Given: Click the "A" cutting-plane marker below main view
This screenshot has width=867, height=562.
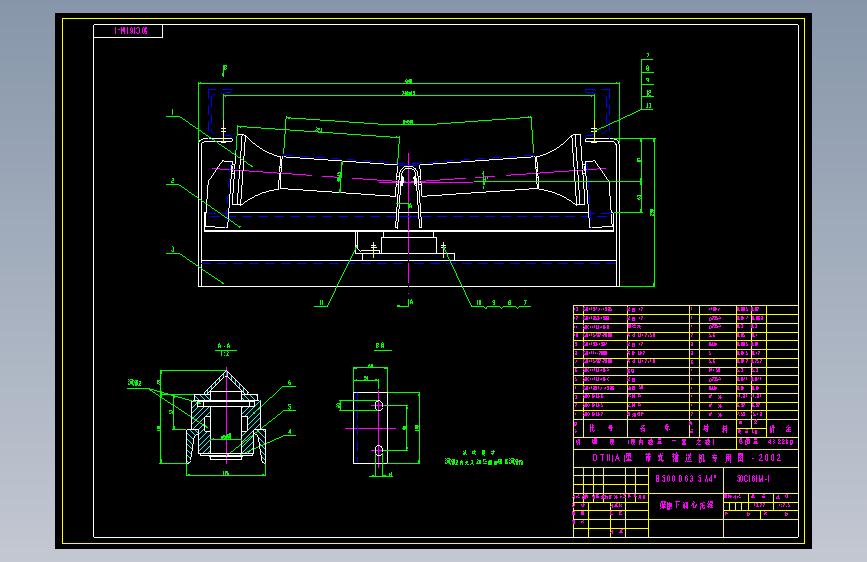Looking at the screenshot, I should coord(411,302).
